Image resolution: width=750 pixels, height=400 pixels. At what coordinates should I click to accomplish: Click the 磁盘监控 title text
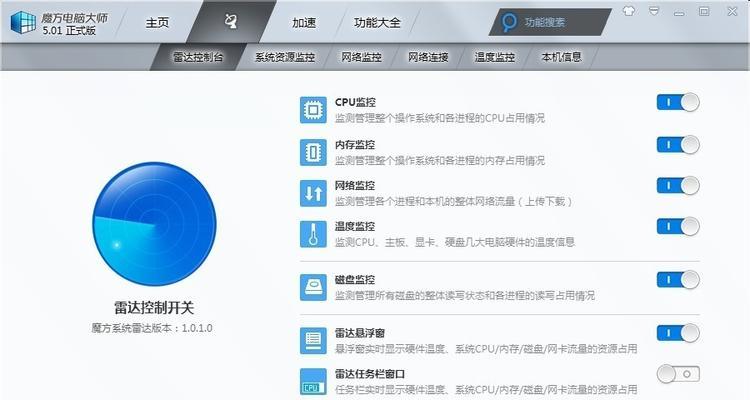pyautogui.click(x=355, y=279)
